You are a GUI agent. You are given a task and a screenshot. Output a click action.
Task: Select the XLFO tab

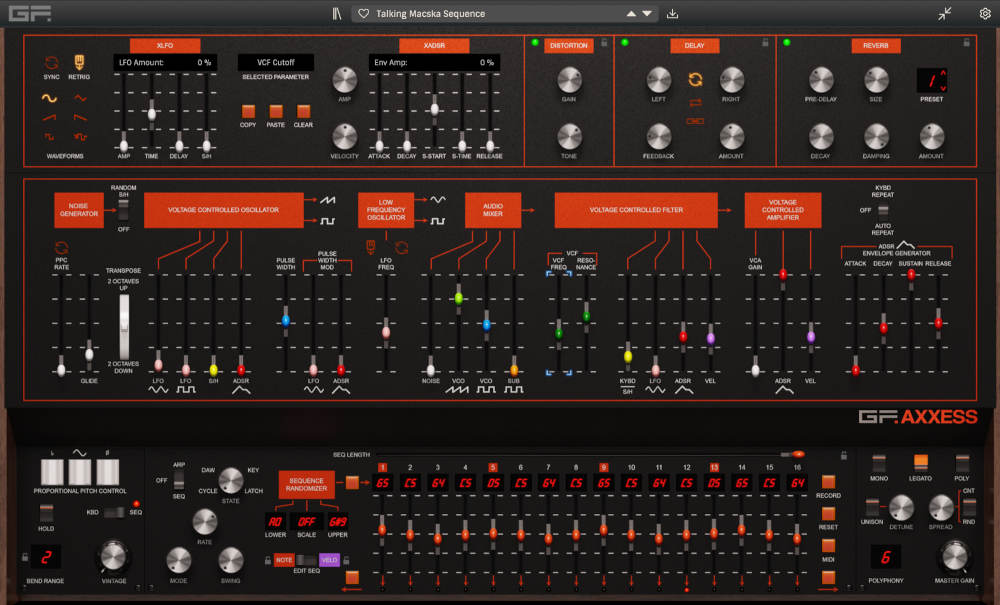166,45
